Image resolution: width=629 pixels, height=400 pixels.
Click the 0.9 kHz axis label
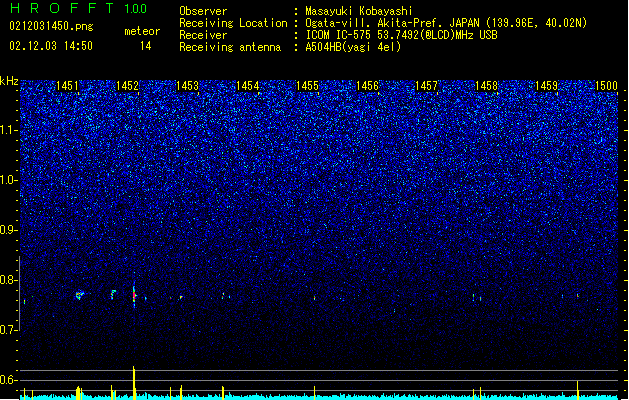coord(8,230)
